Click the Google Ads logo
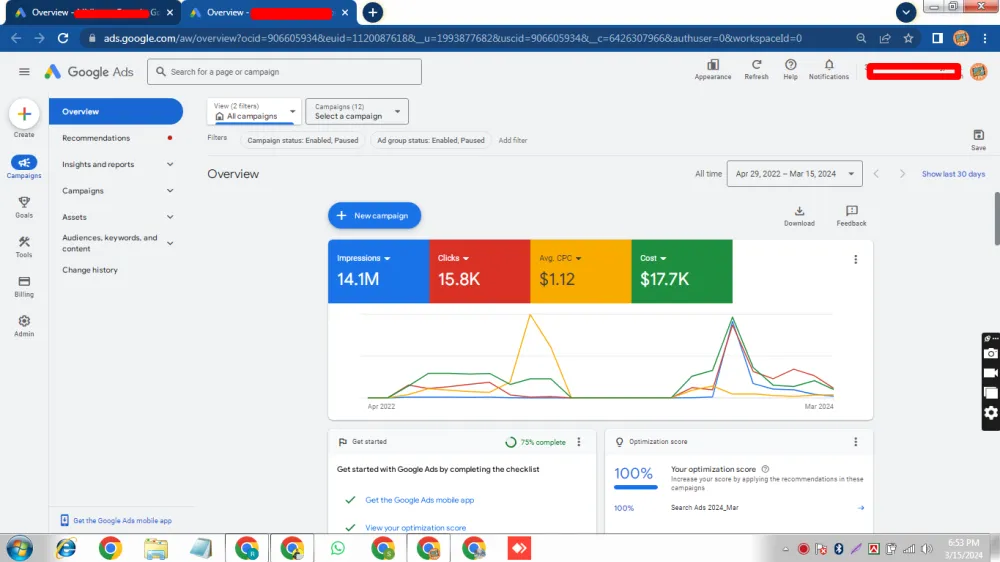 click(x=89, y=72)
